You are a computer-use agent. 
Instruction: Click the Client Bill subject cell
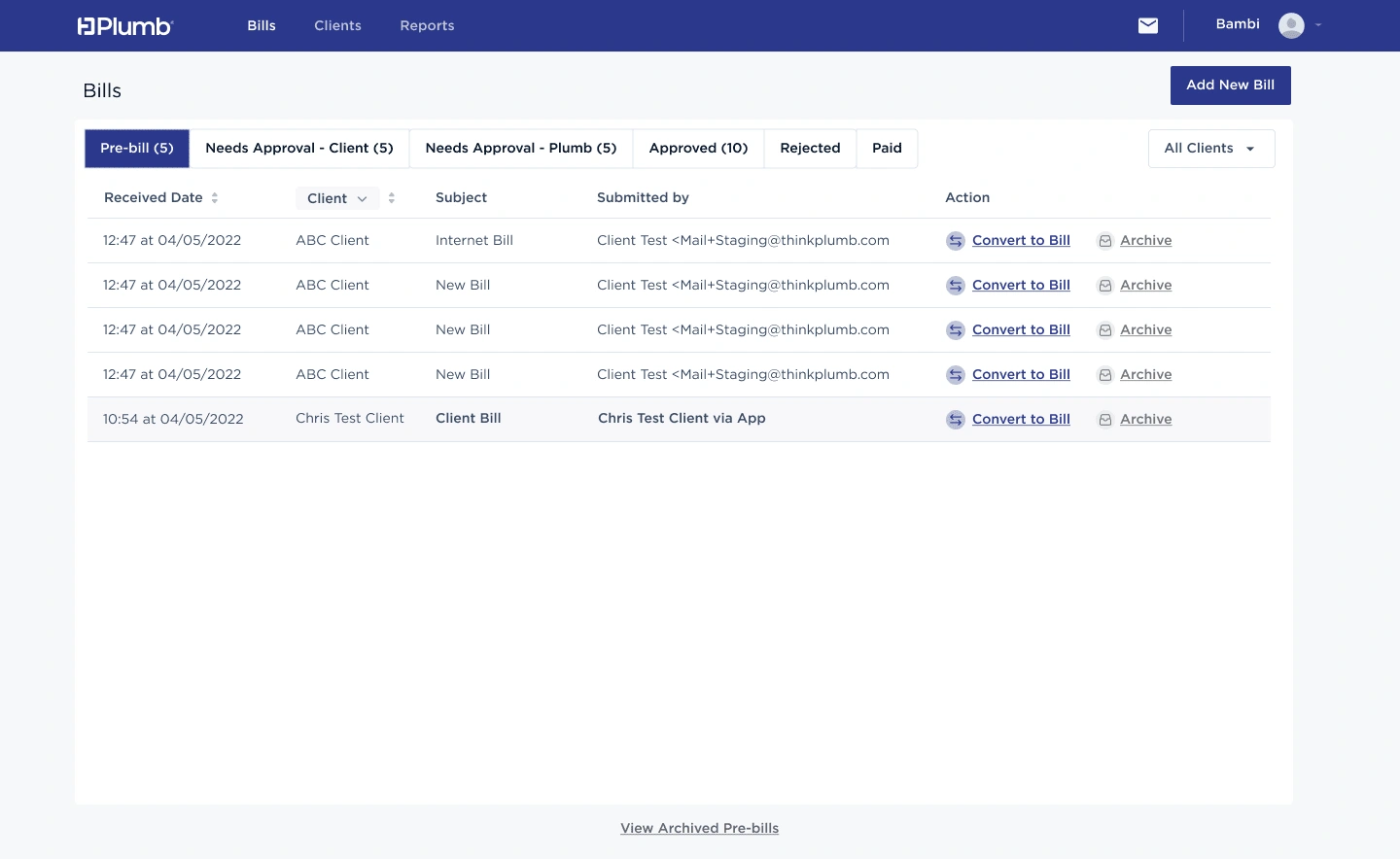pyautogui.click(x=468, y=419)
